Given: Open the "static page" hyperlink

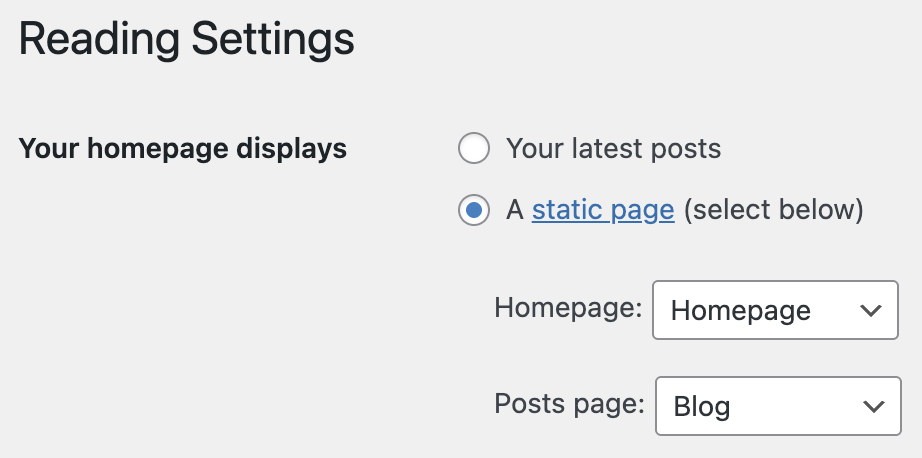Looking at the screenshot, I should tap(603, 211).
